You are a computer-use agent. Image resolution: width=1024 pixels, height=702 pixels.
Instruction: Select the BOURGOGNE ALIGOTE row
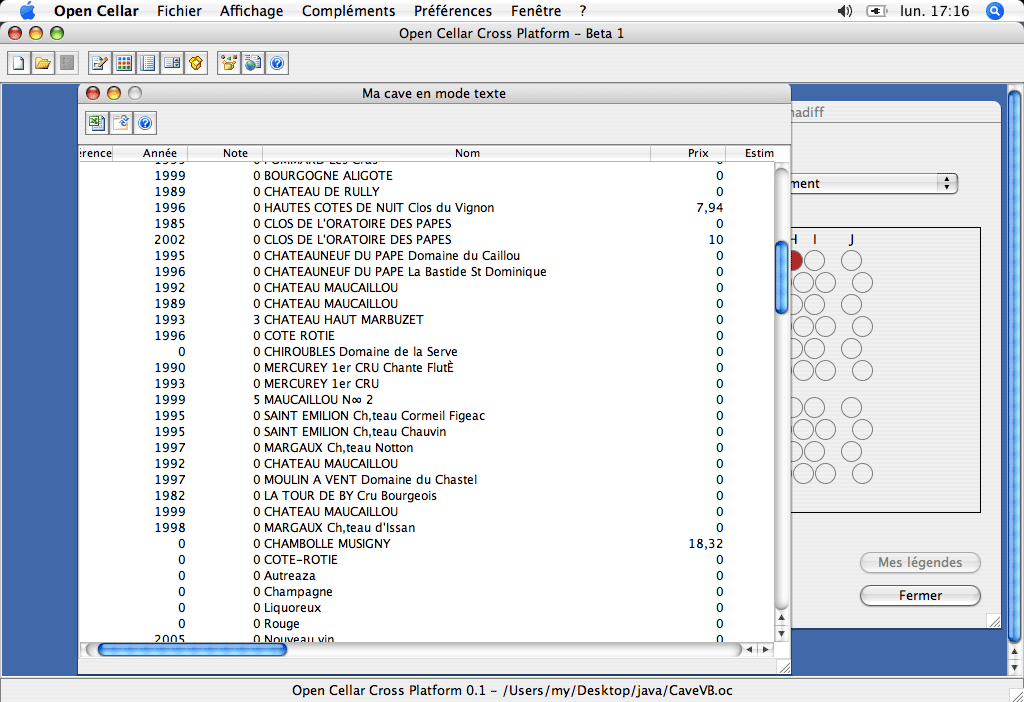click(x=426, y=176)
